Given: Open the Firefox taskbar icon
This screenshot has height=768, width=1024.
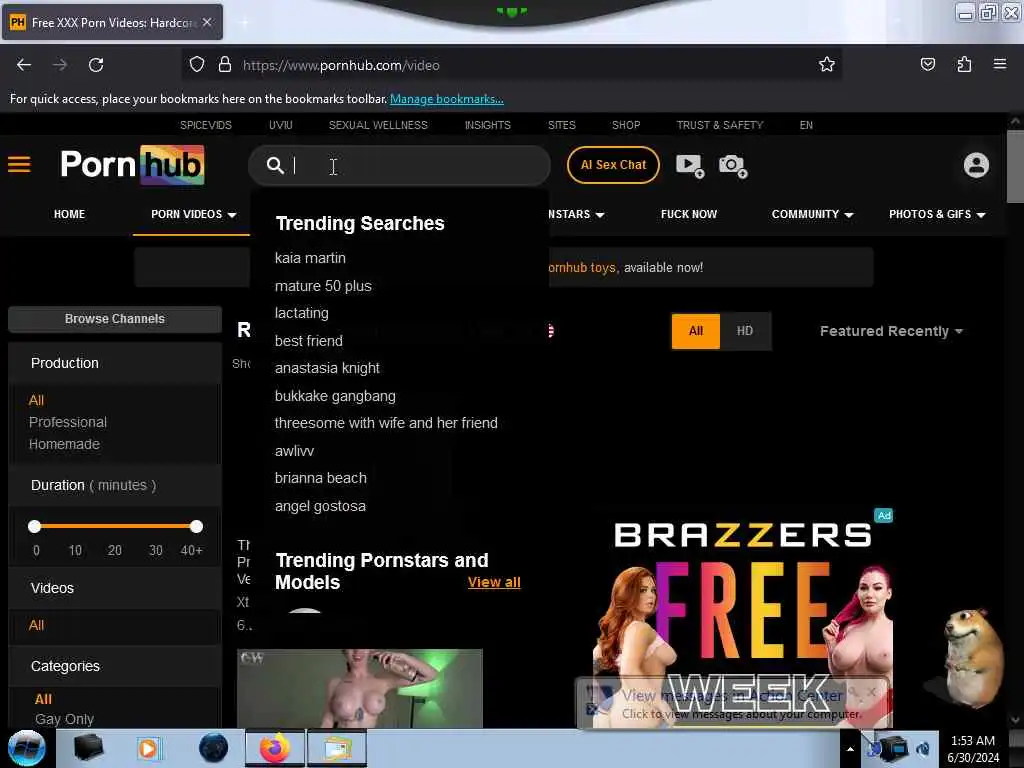Looking at the screenshot, I should coord(275,748).
